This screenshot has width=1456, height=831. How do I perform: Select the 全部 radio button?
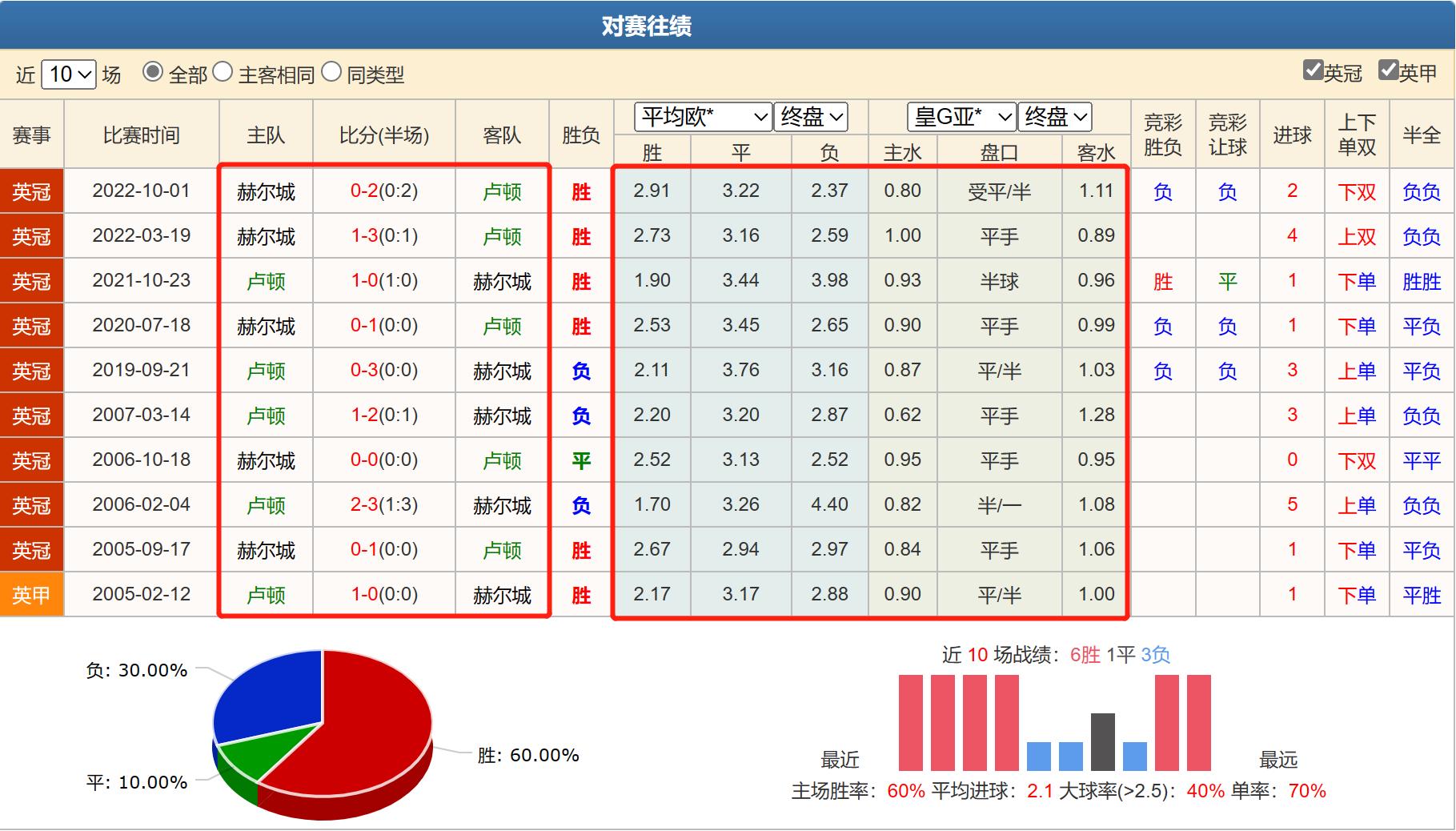pyautogui.click(x=151, y=73)
